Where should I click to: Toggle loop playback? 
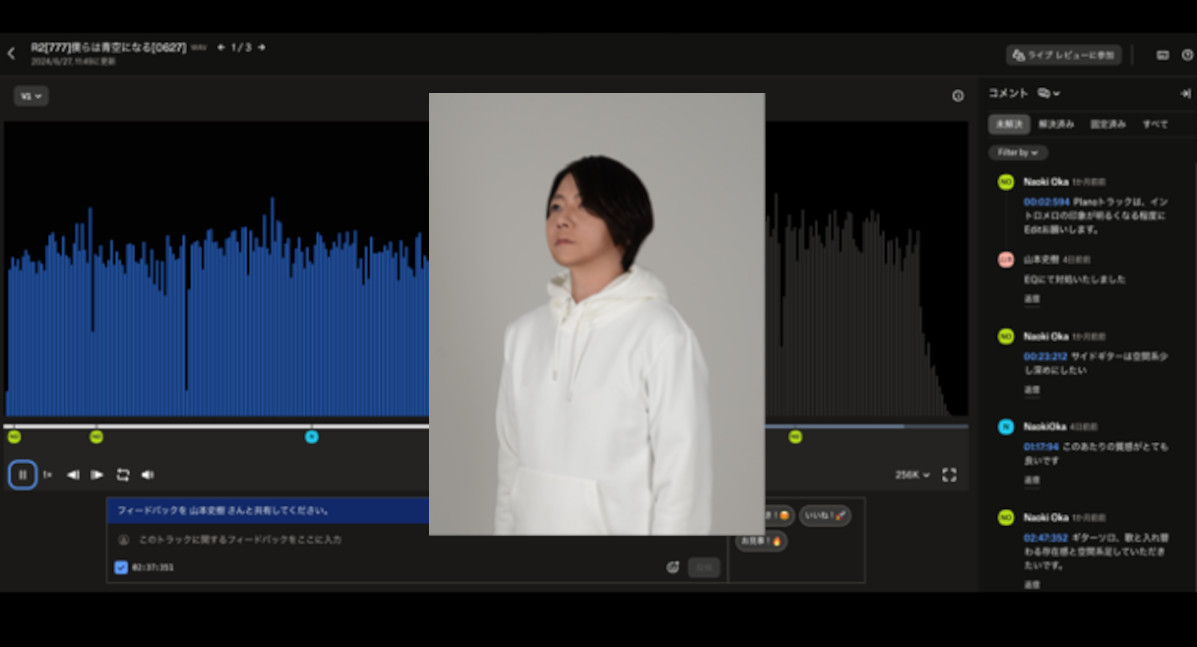[123, 475]
